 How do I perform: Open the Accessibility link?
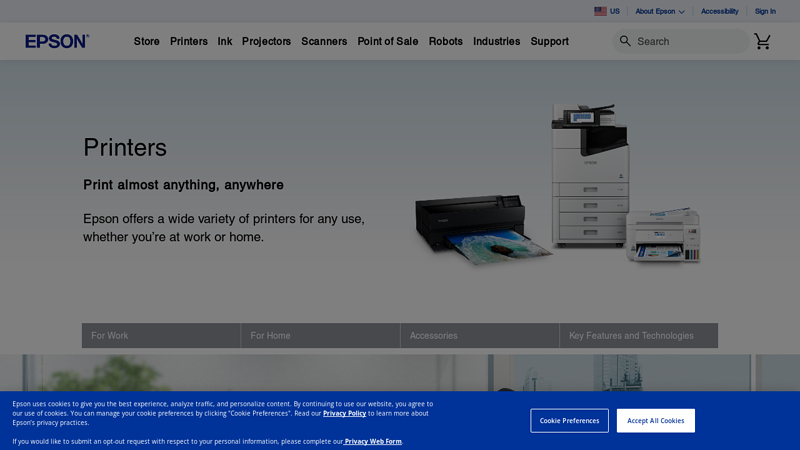tap(719, 11)
